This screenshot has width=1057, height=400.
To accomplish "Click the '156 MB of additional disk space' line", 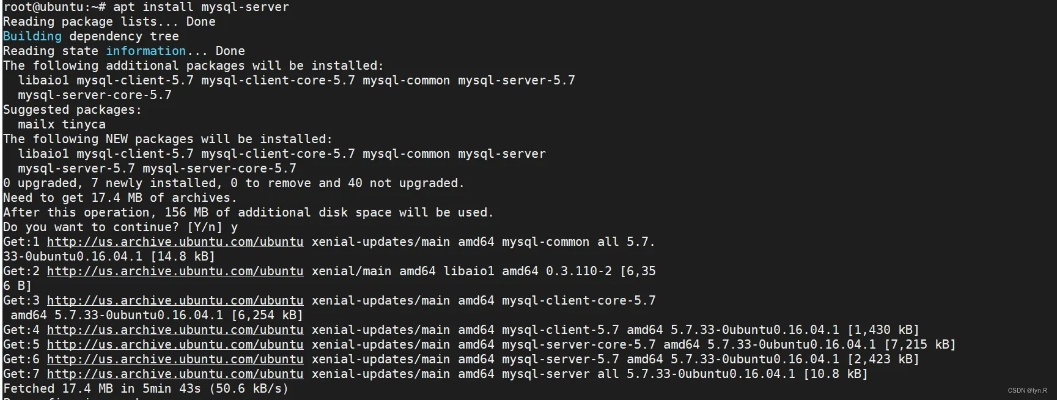I will tap(248, 212).
